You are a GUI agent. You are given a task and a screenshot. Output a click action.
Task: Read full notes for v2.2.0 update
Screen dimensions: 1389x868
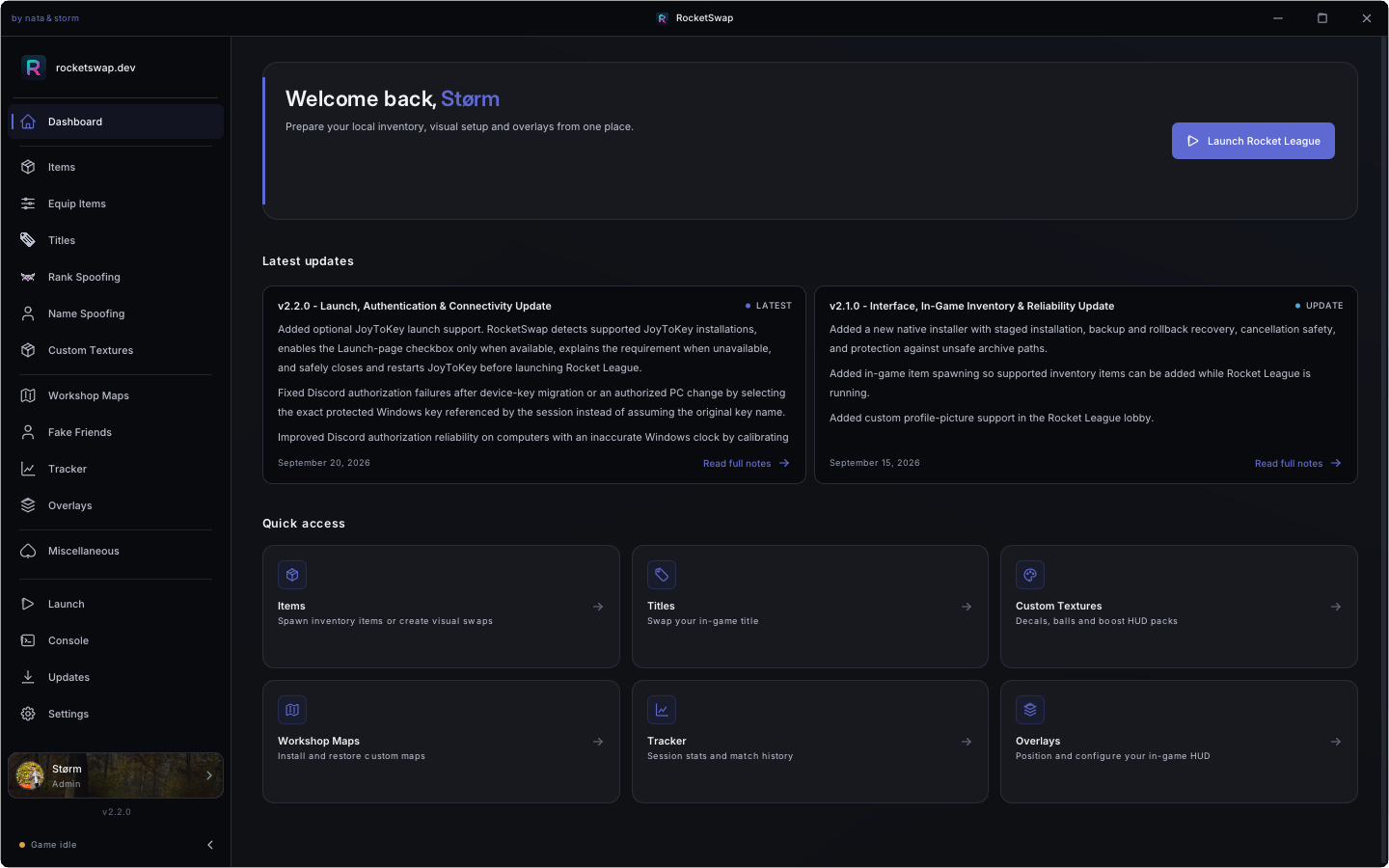click(746, 464)
